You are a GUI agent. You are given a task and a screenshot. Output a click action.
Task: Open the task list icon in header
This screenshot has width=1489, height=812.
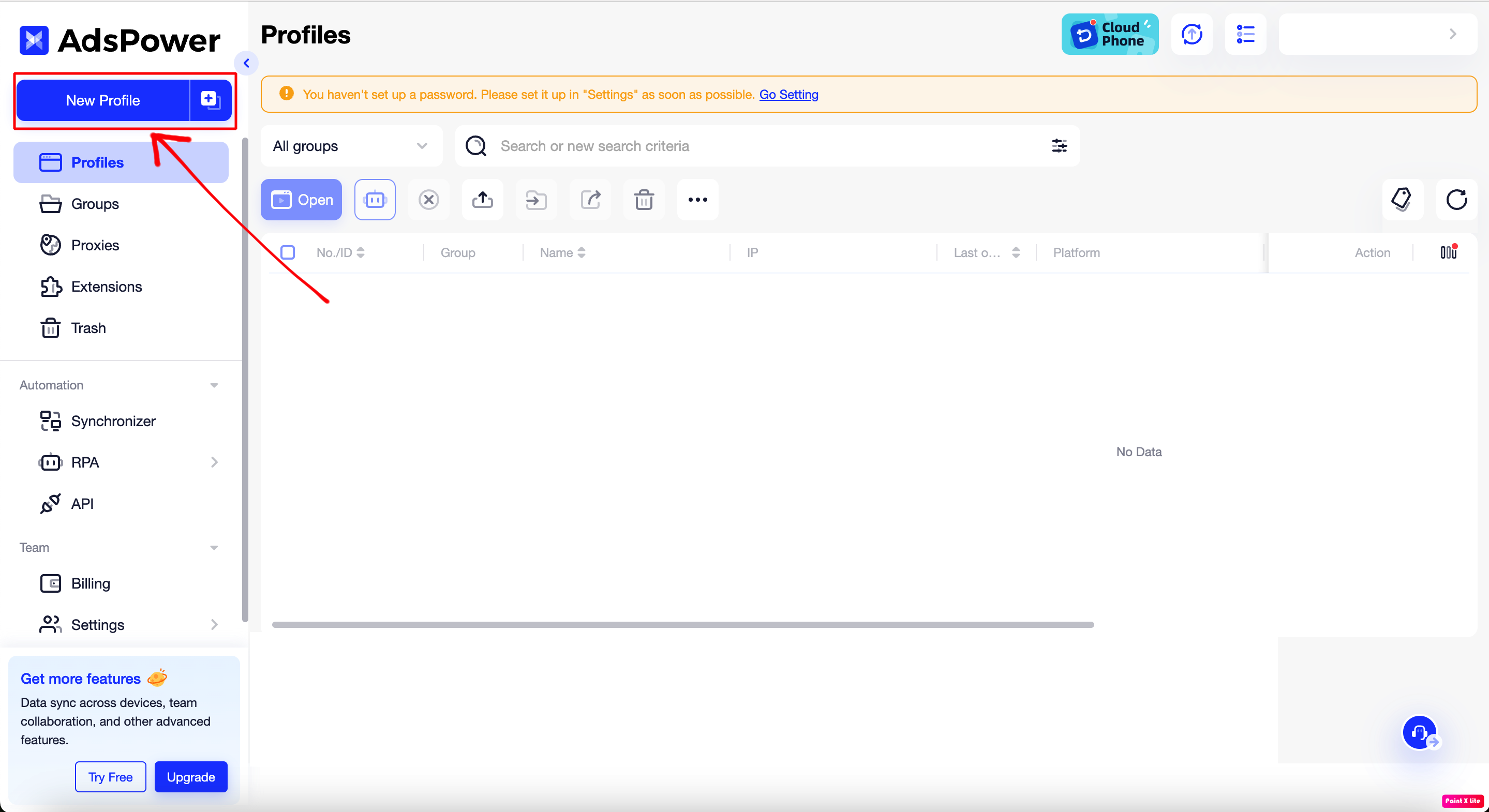tap(1246, 34)
